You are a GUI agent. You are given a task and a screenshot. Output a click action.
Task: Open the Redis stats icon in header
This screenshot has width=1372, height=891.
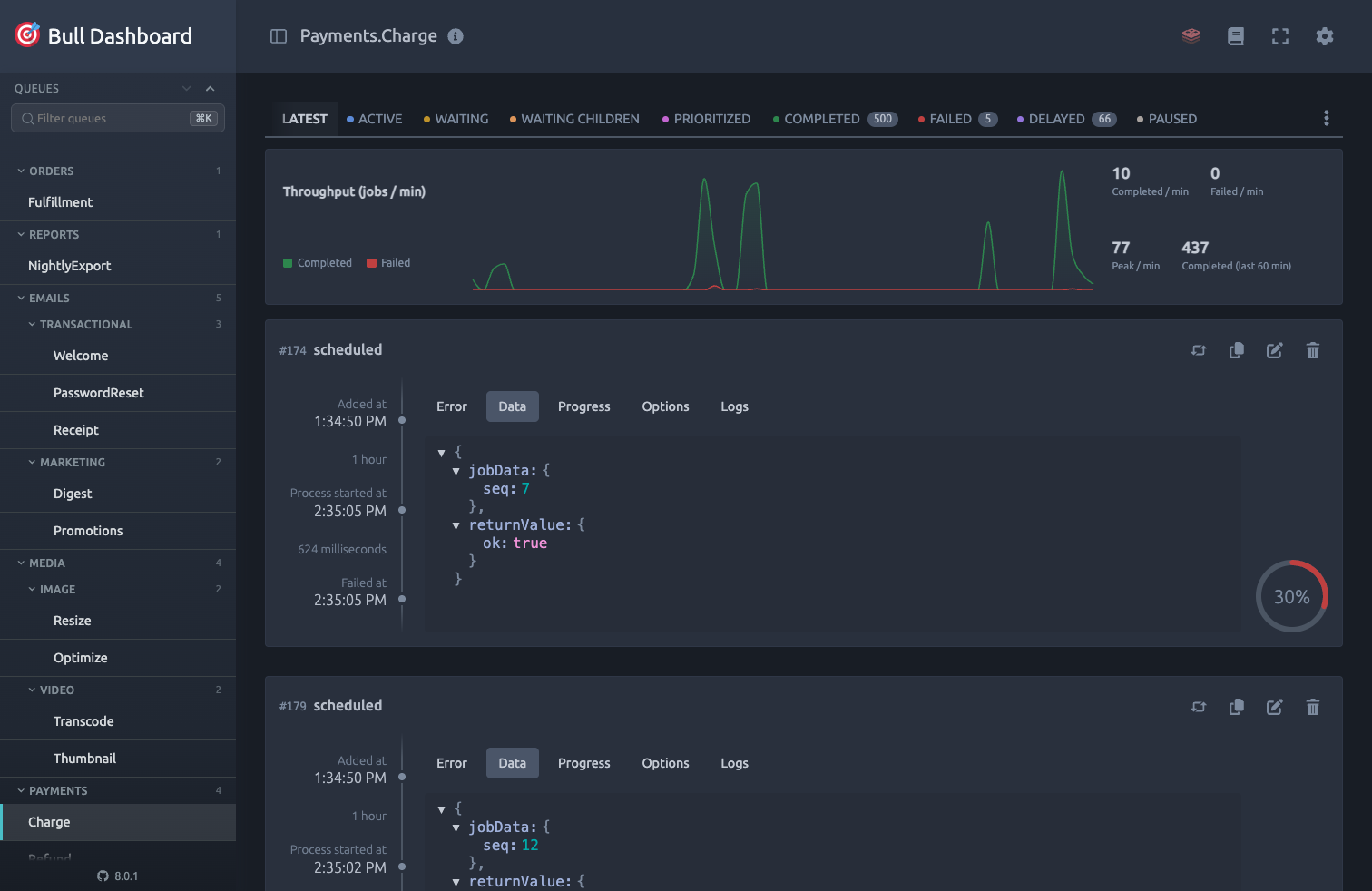pos(1191,36)
